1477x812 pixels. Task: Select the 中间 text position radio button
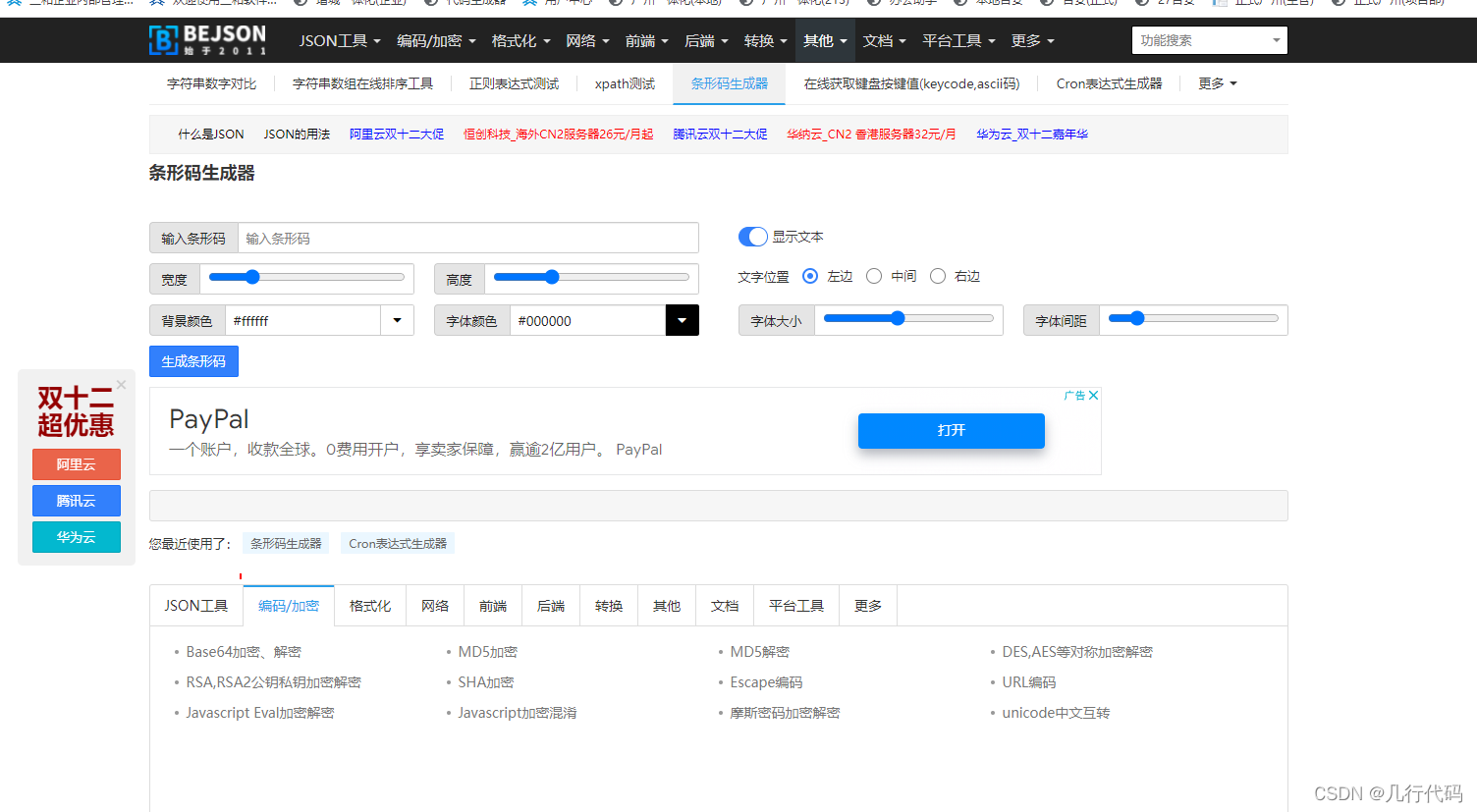874,276
